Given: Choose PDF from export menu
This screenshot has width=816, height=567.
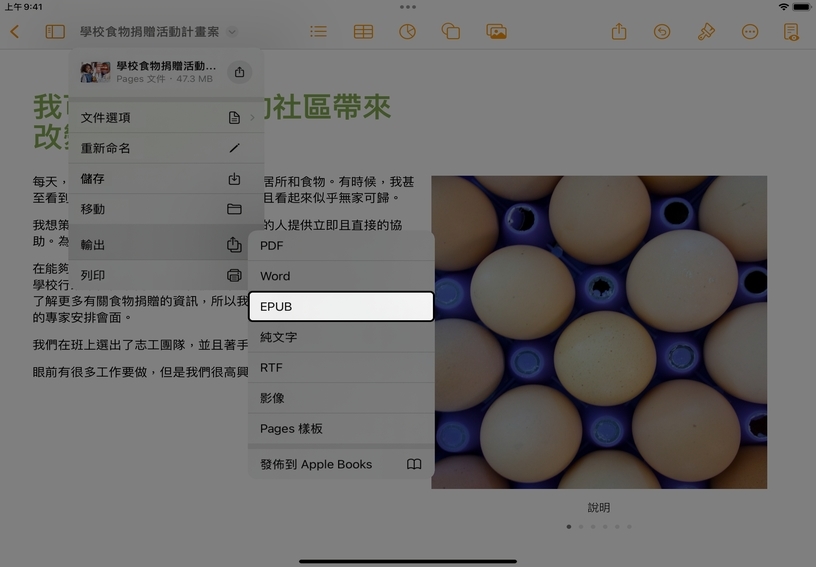Looking at the screenshot, I should 340,246.
